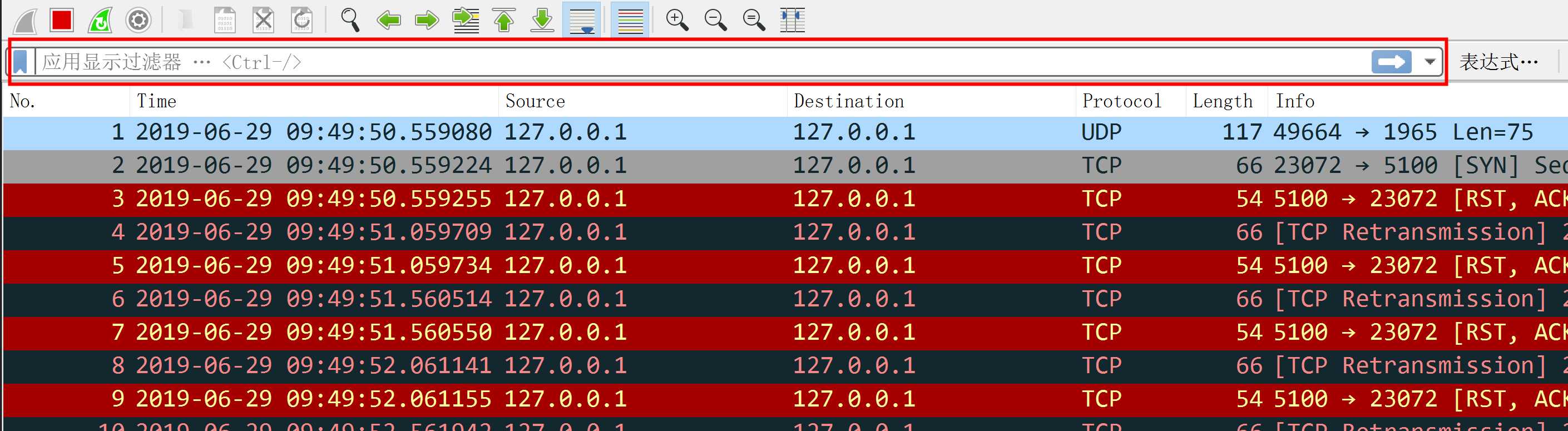Image resolution: width=1568 pixels, height=431 pixels.
Task: Reset text to normal size
Action: [754, 20]
